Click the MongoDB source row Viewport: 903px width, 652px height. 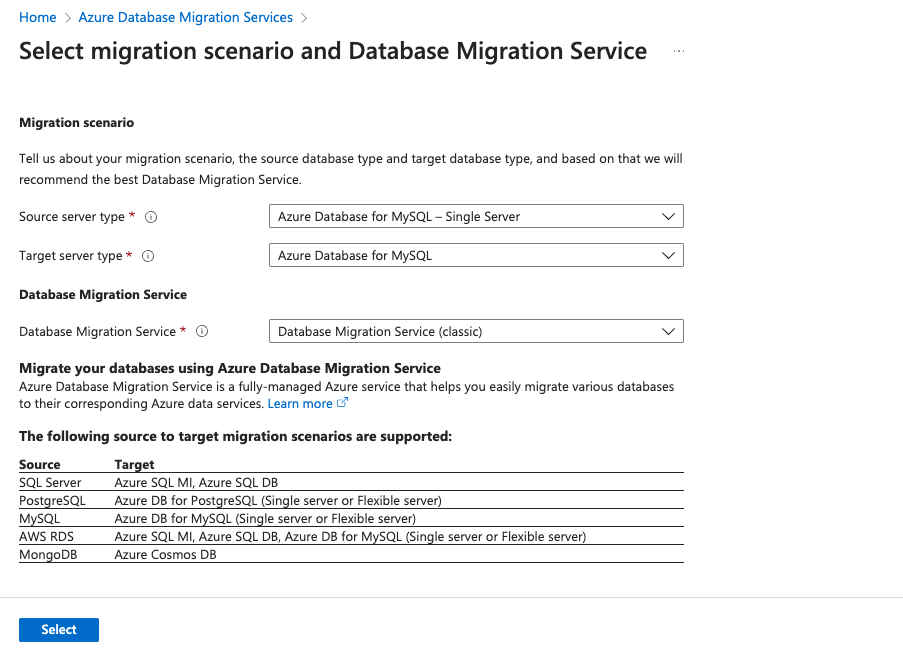pyautogui.click(x=47, y=554)
